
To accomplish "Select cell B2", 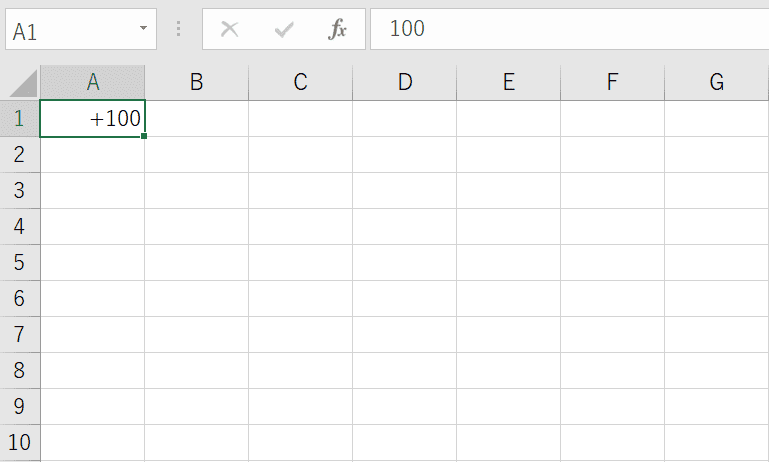I will click(x=197, y=154).
